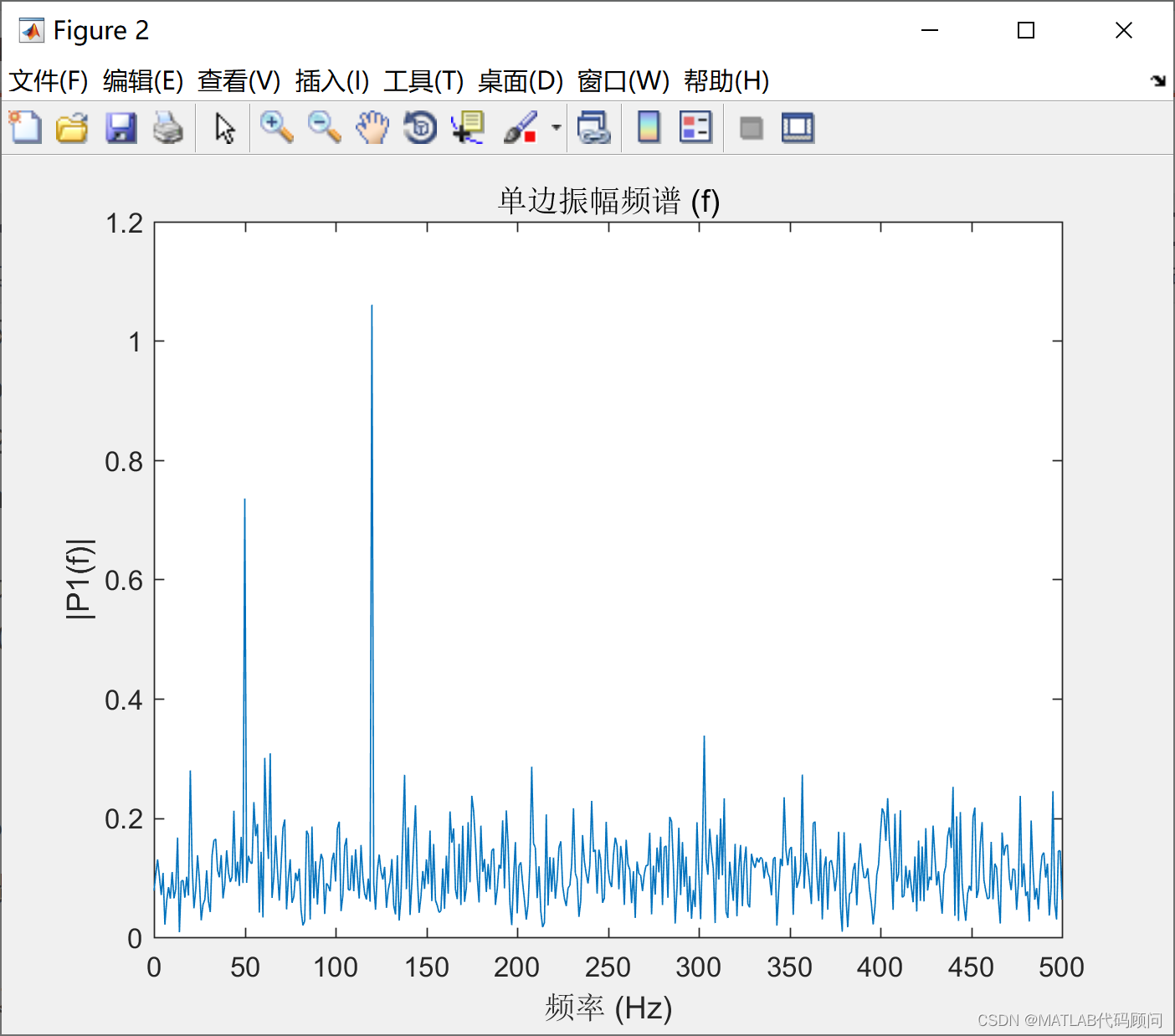1175x1036 pixels.
Task: Click the dock figure arrow
Action: (x=1158, y=81)
